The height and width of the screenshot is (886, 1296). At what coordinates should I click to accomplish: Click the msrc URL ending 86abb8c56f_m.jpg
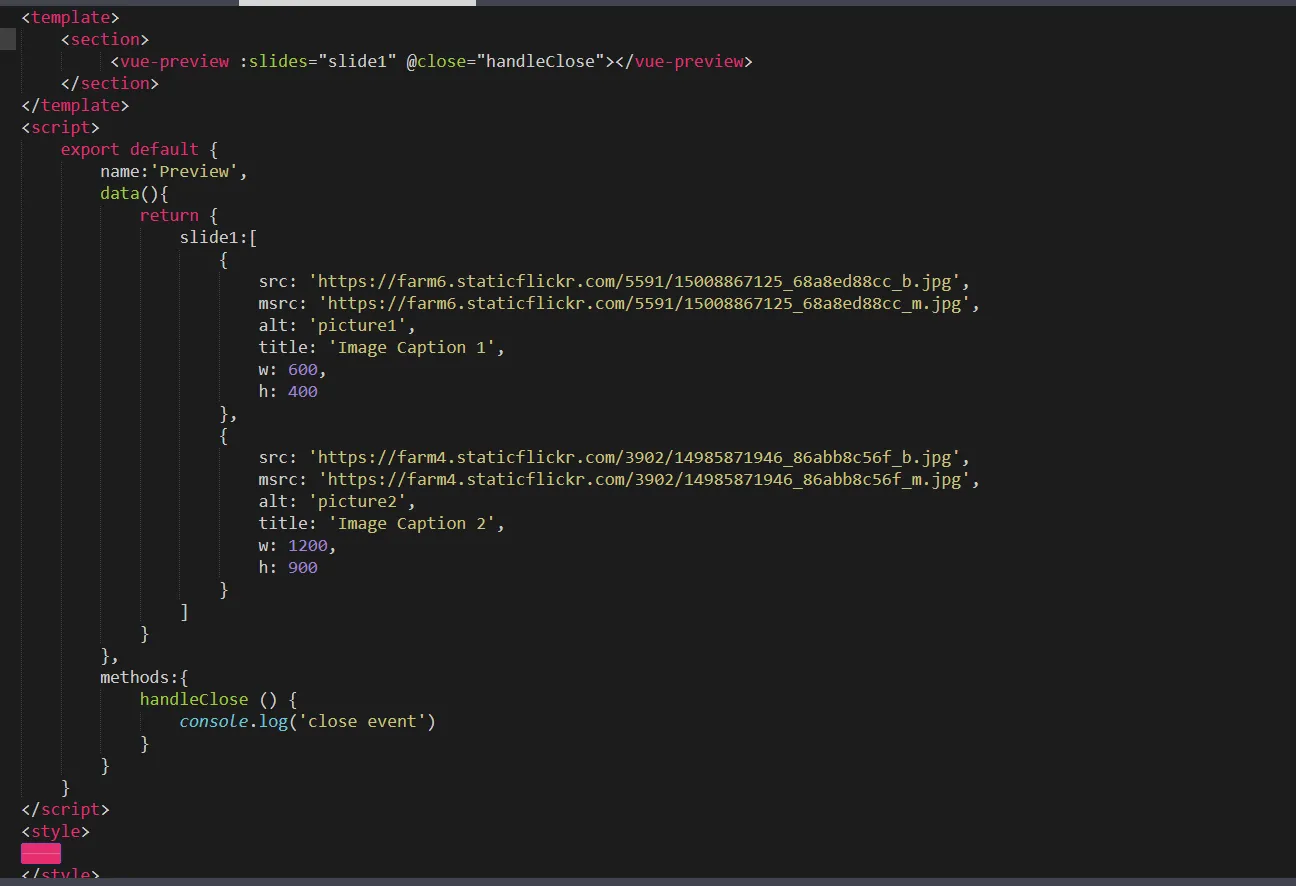coord(644,479)
